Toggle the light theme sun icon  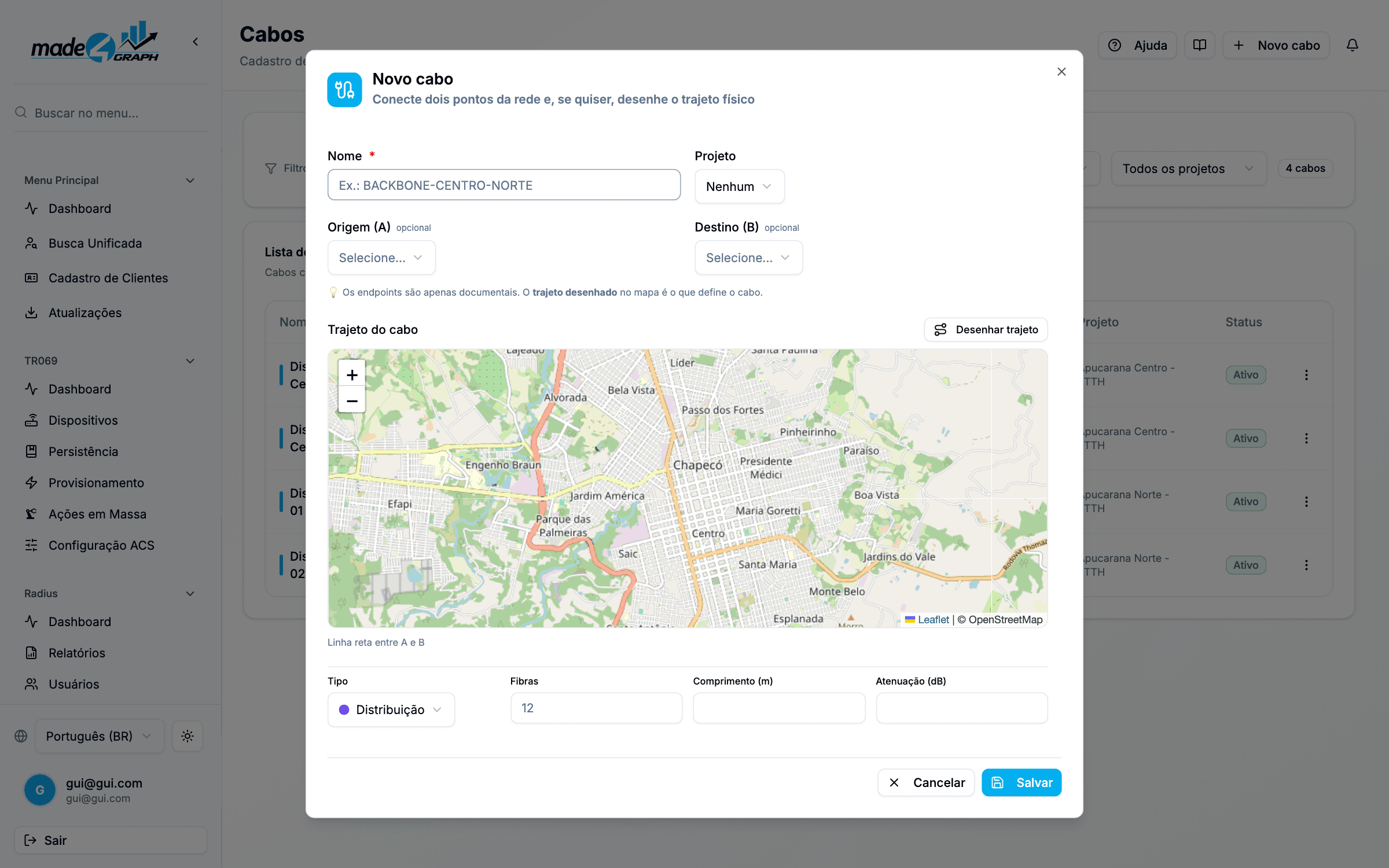[x=188, y=736]
